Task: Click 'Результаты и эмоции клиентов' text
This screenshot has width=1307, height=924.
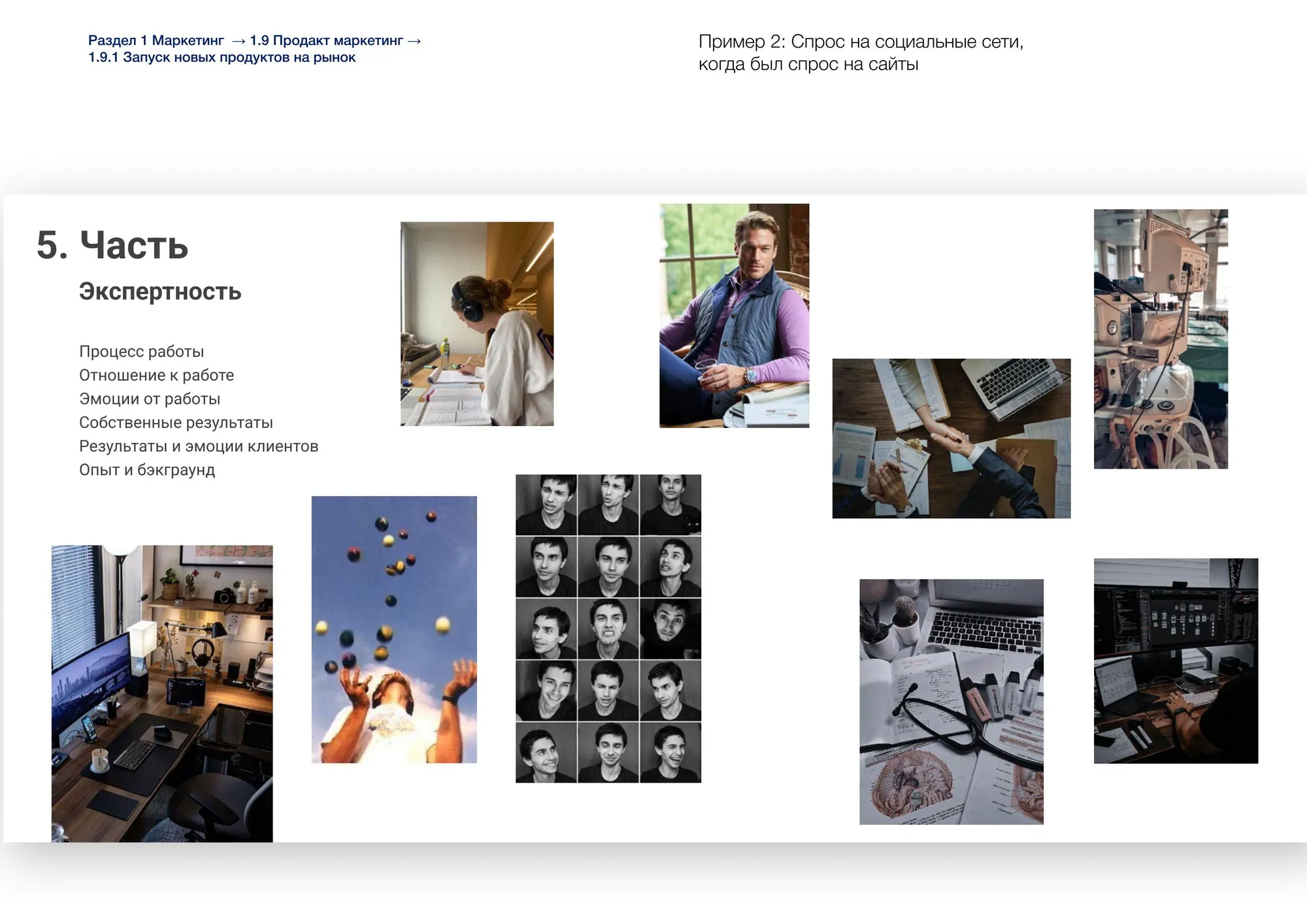Action: 199,446
